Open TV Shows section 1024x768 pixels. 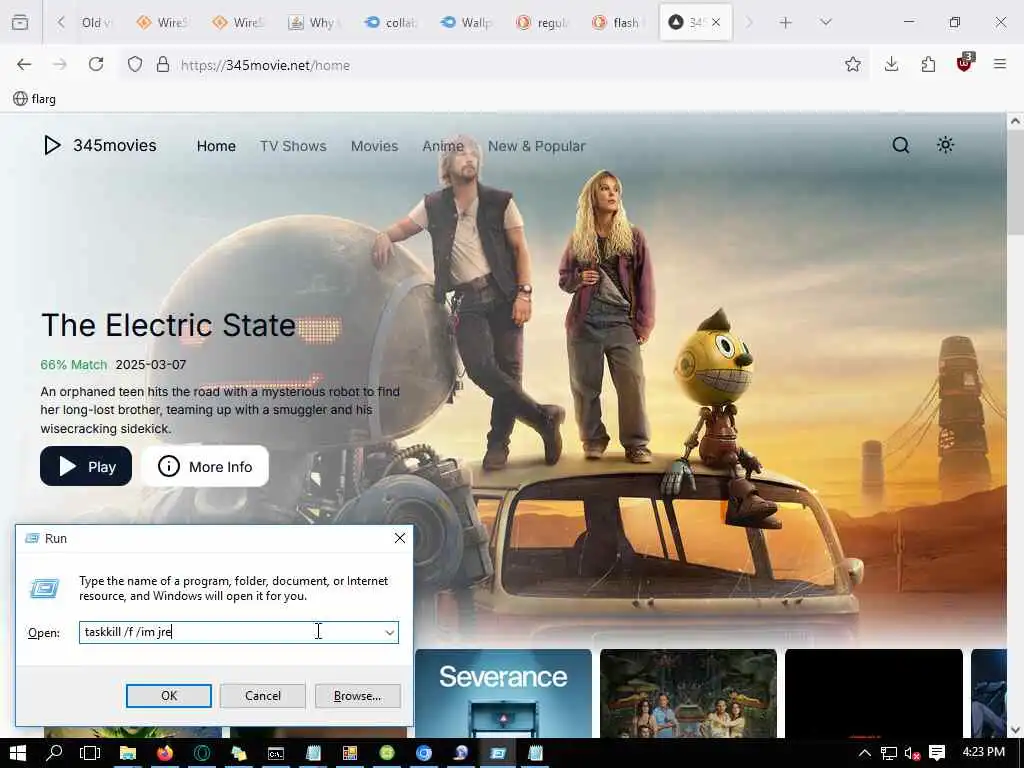point(293,146)
